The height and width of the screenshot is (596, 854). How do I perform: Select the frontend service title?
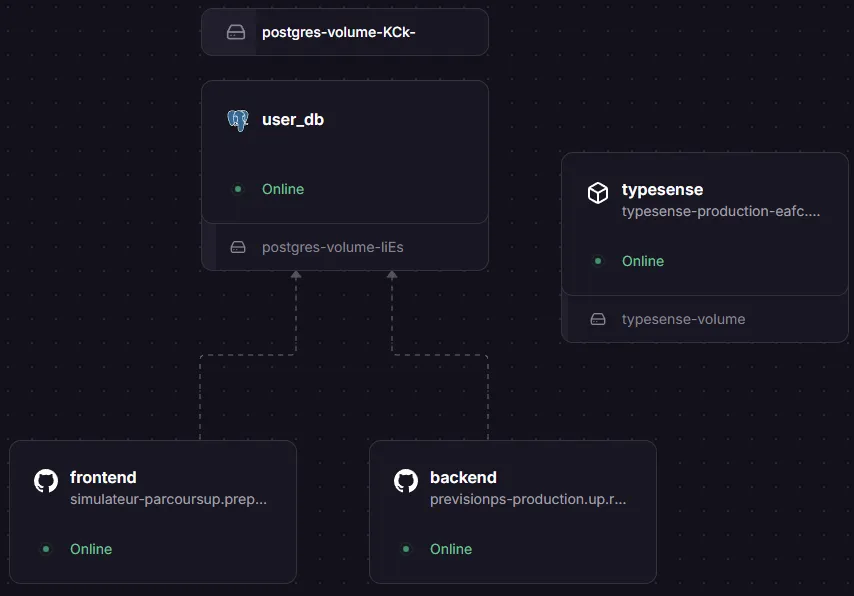pos(103,478)
